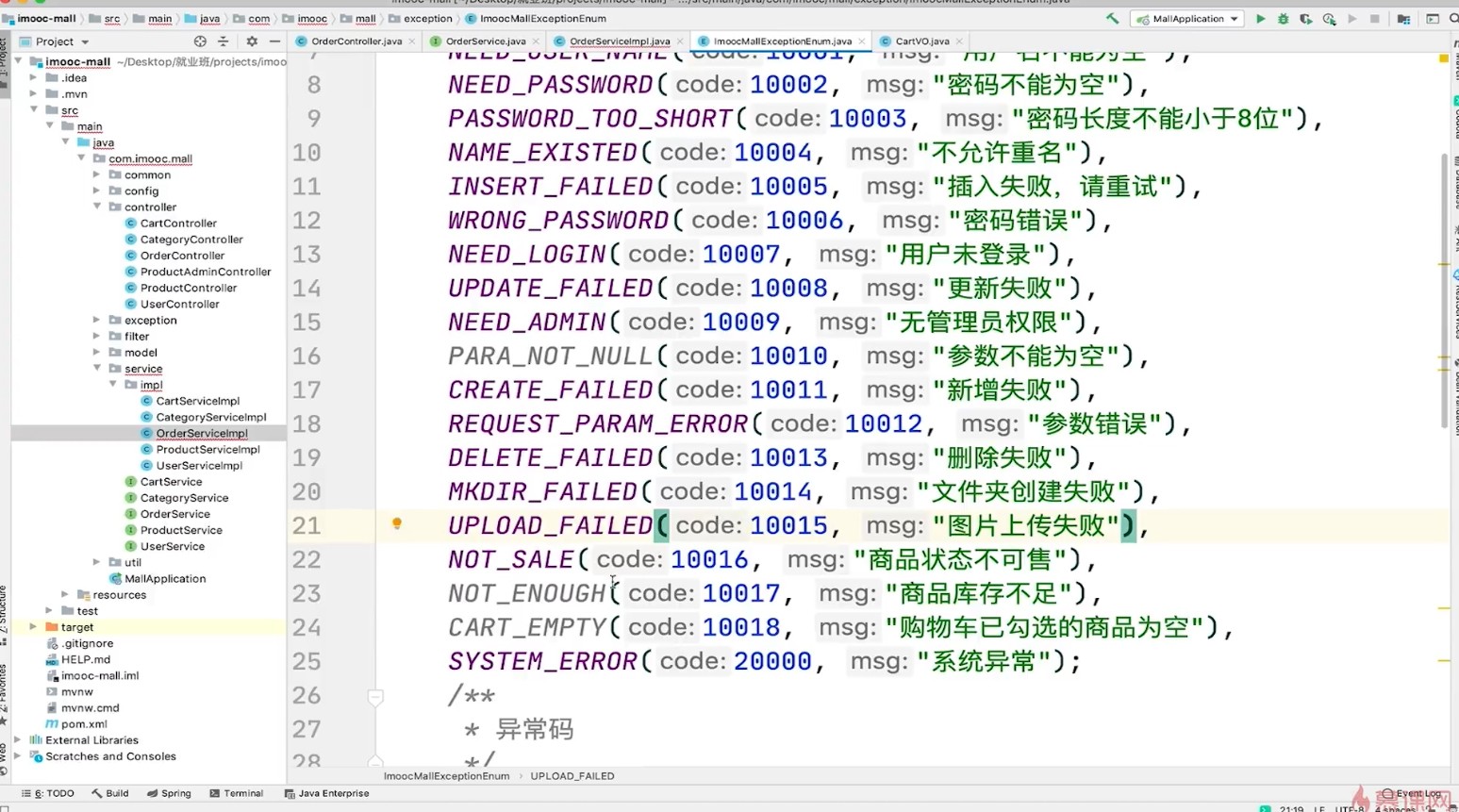Open Project panel settings gear
Viewport: 1459px width, 812px height.
[x=252, y=41]
